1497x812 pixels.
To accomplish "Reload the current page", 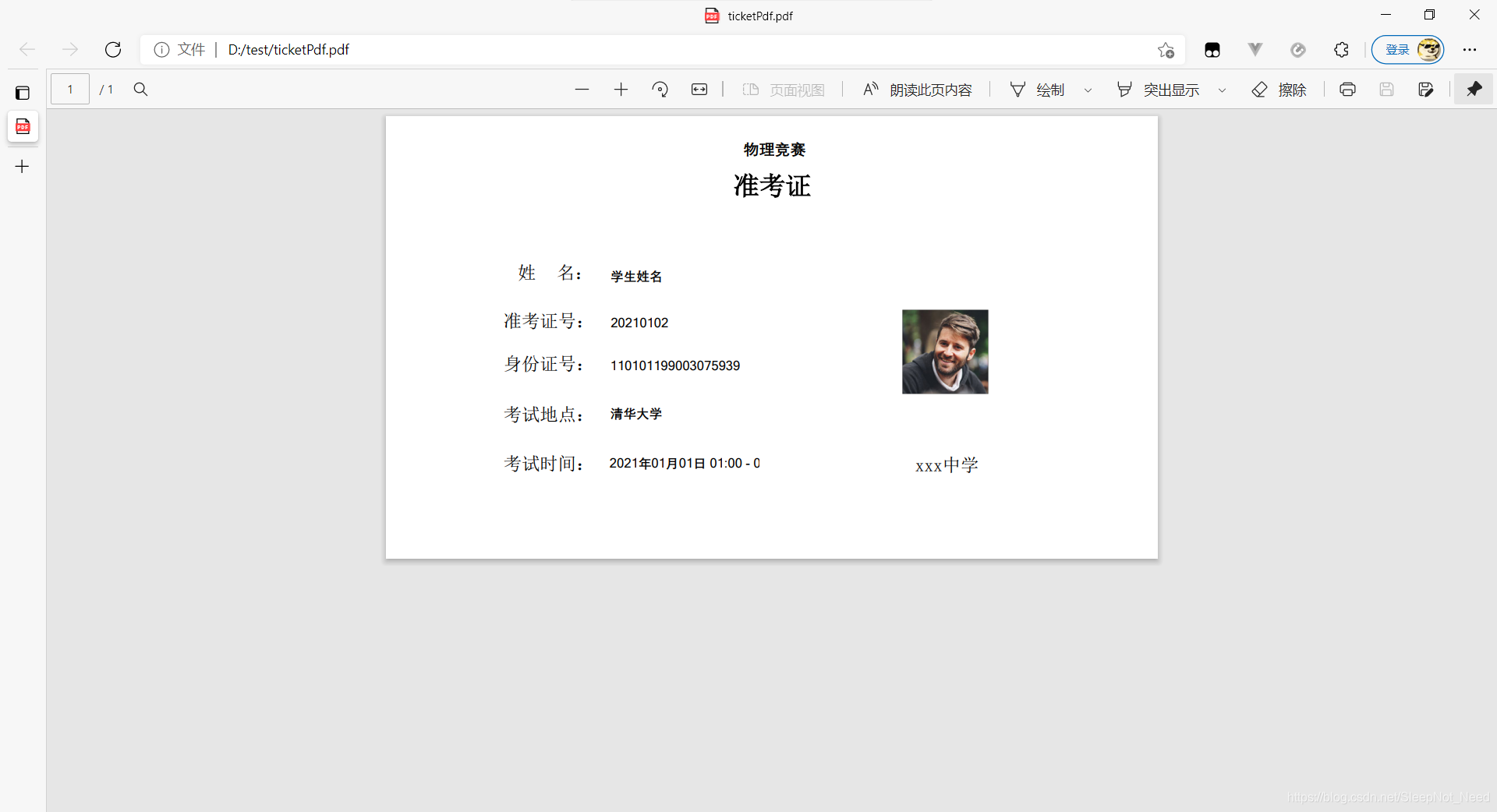I will pyautogui.click(x=112, y=49).
